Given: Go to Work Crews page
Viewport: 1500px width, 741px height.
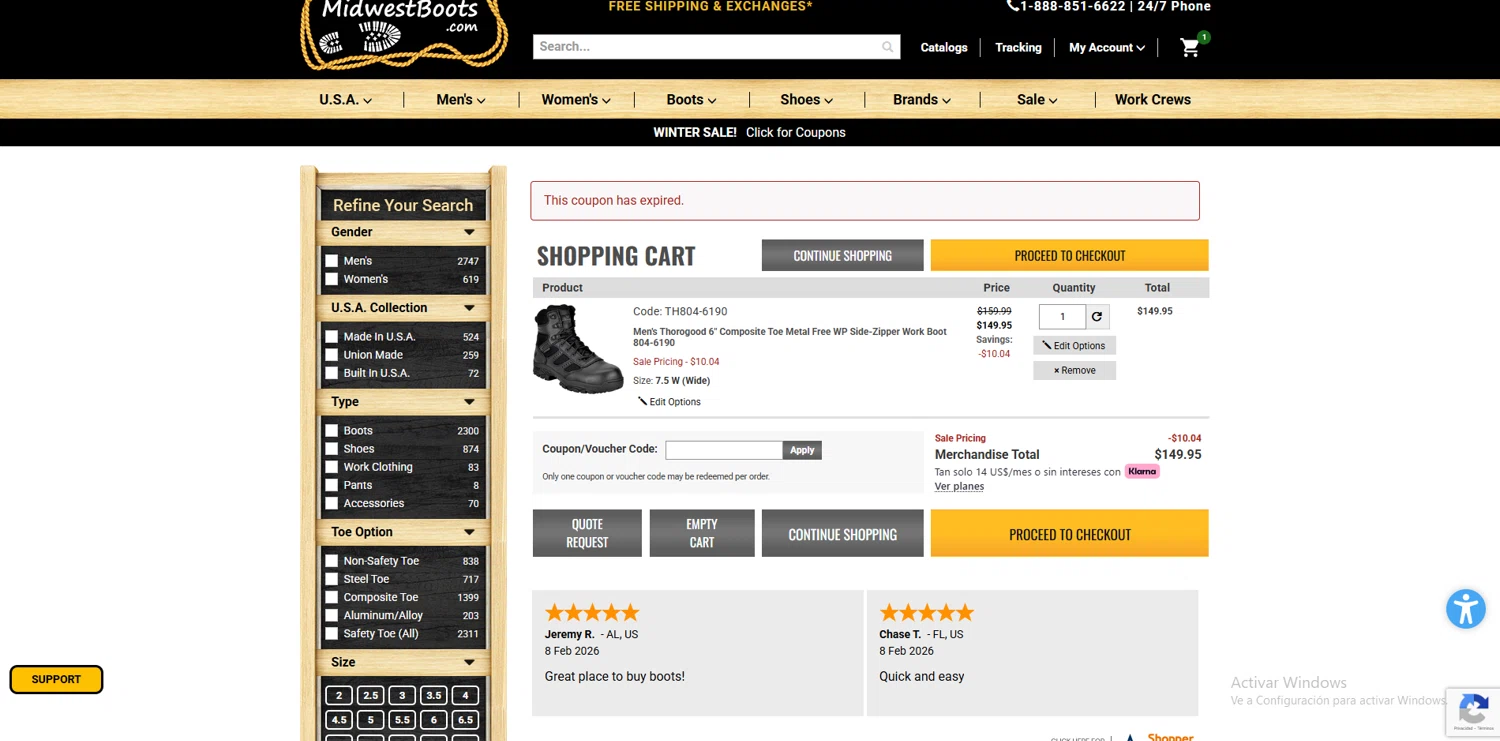Looking at the screenshot, I should coord(1153,99).
